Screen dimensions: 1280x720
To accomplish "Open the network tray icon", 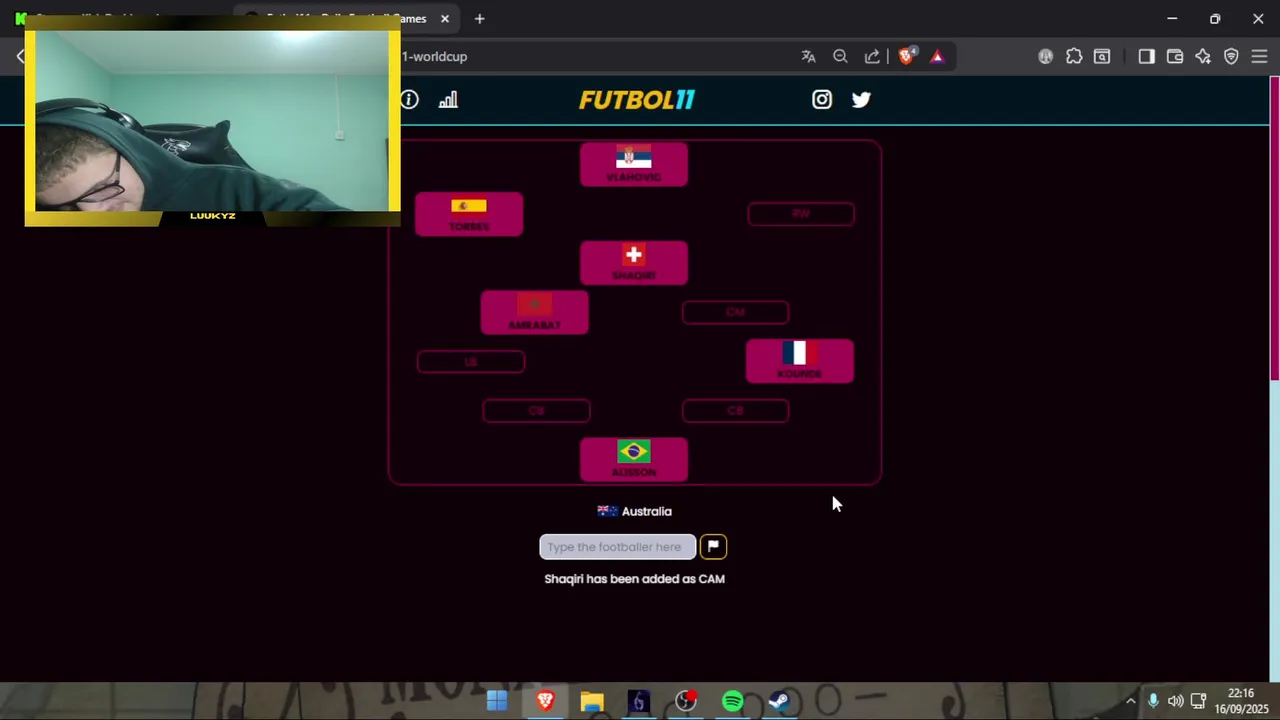I will click(x=1198, y=701).
